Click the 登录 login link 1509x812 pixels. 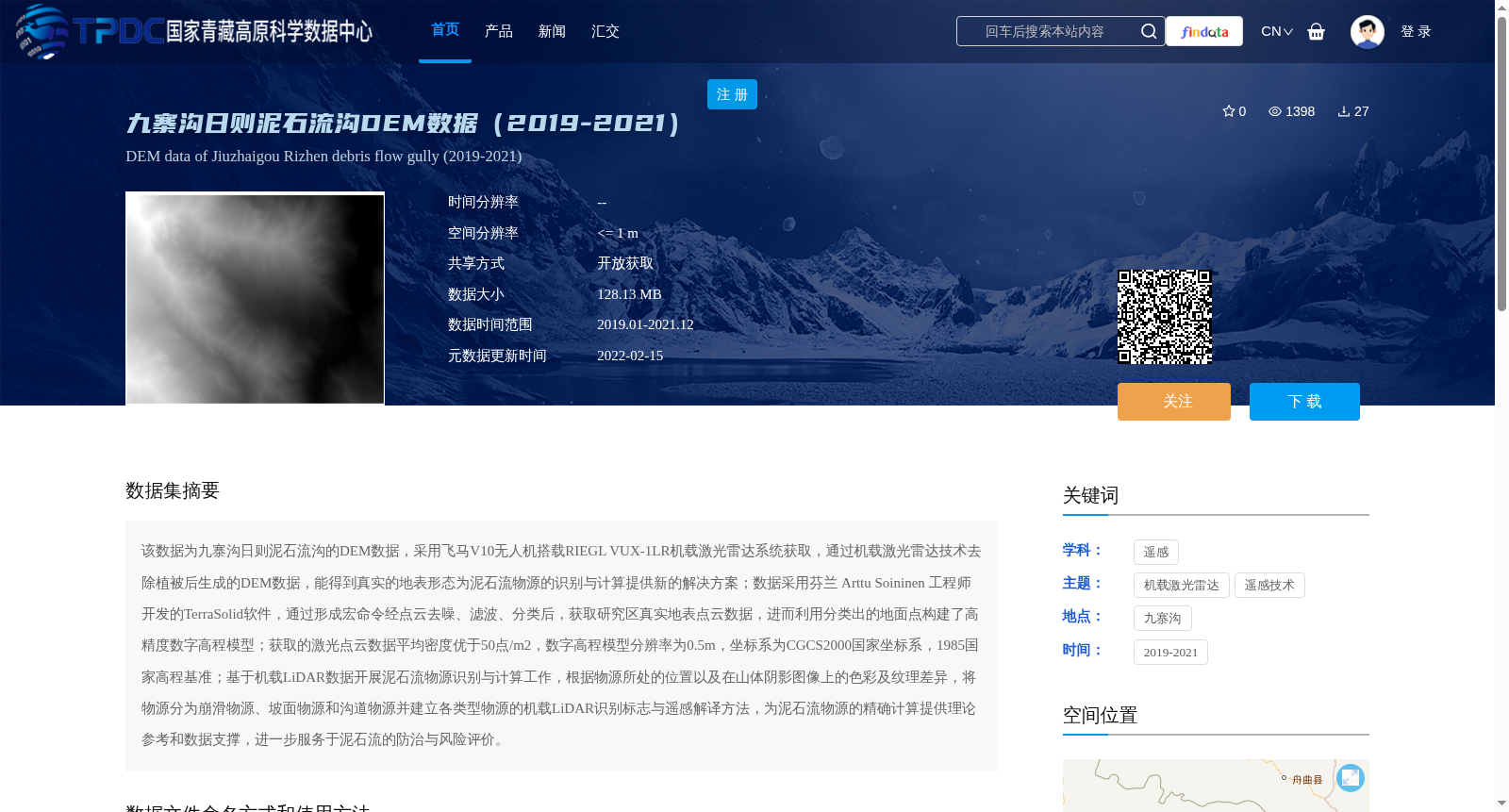tap(1416, 31)
